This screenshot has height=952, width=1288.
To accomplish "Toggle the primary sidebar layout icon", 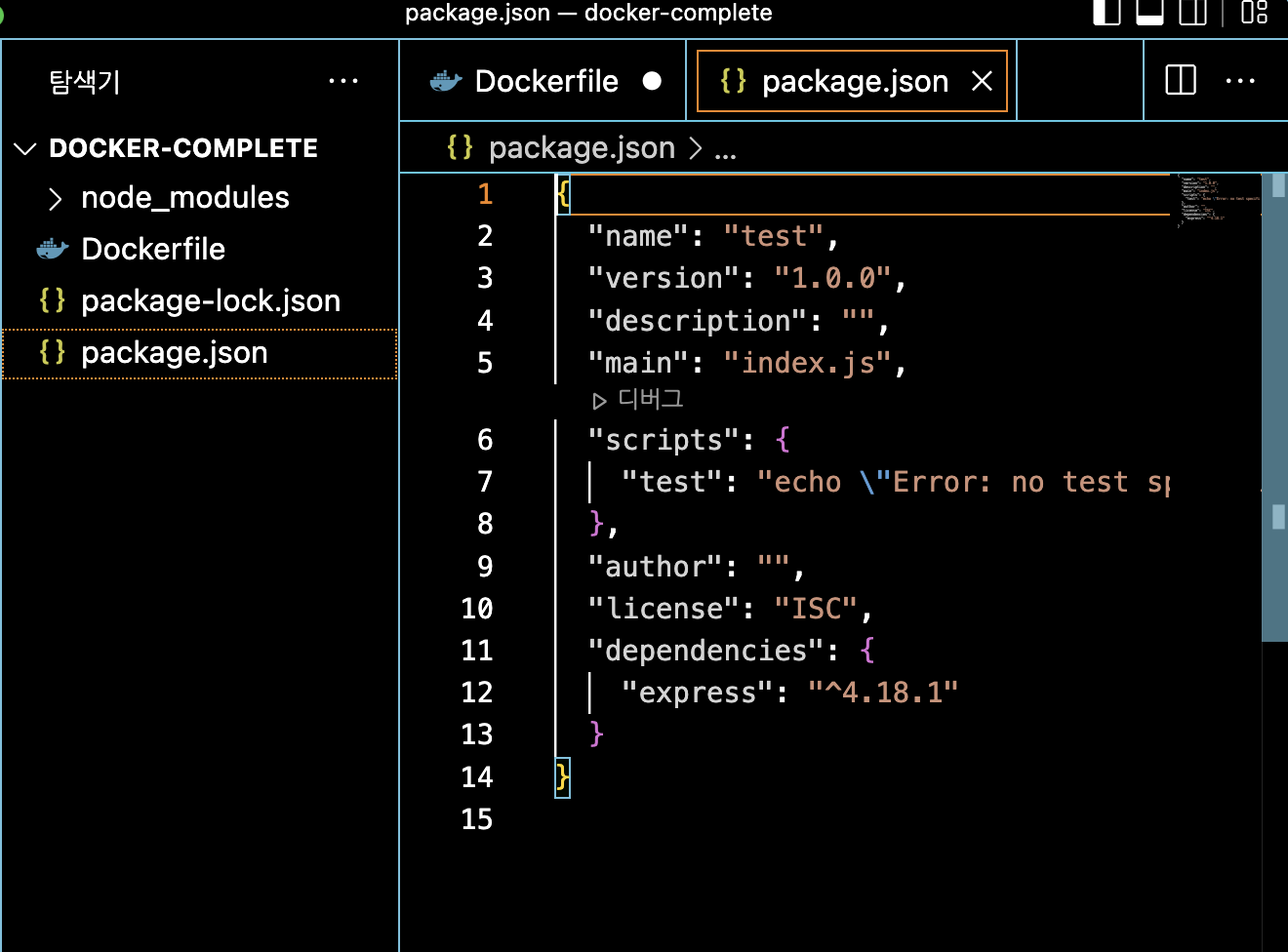I will pos(1107,12).
